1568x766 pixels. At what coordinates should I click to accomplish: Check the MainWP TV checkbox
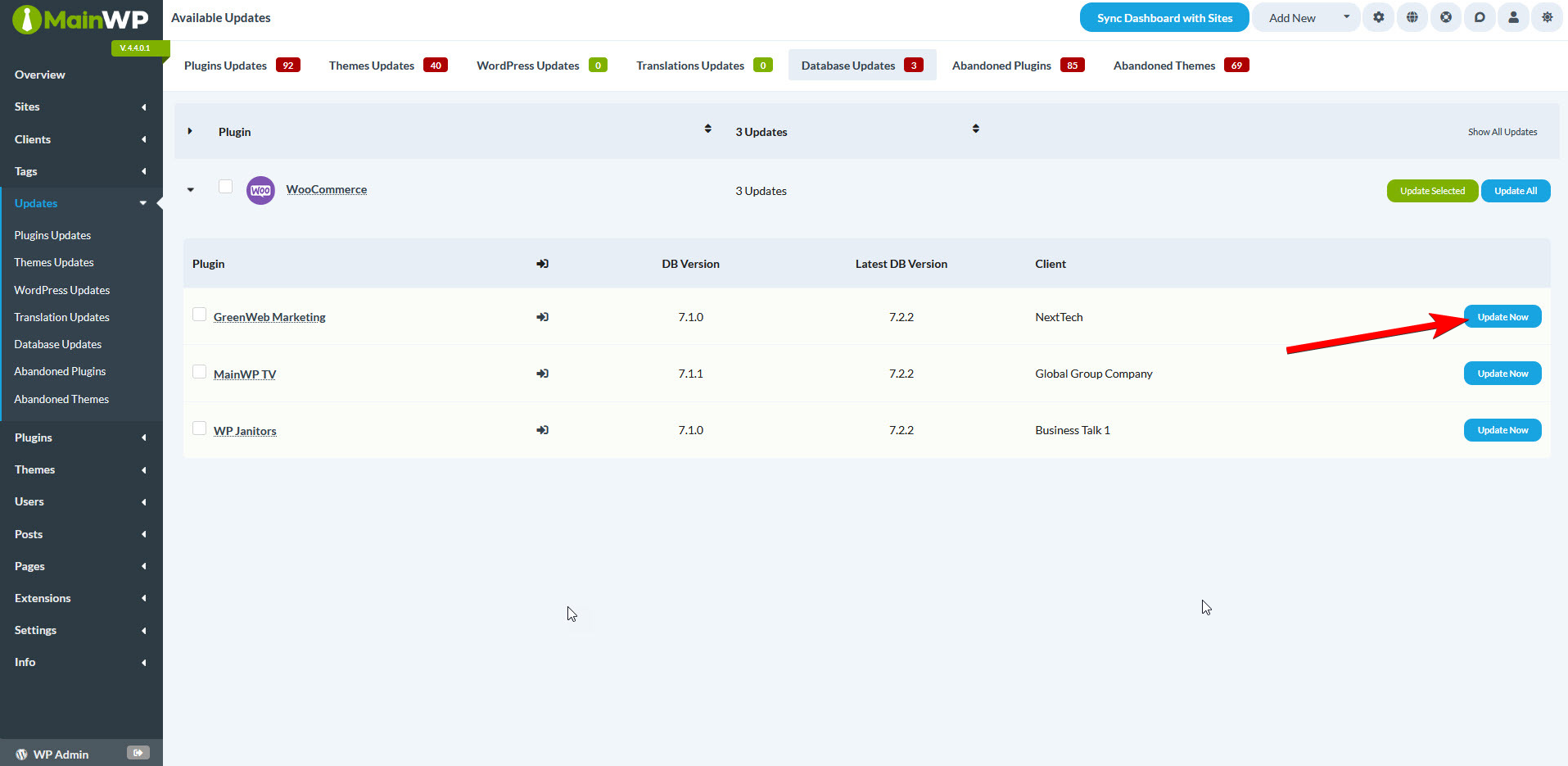tap(199, 372)
